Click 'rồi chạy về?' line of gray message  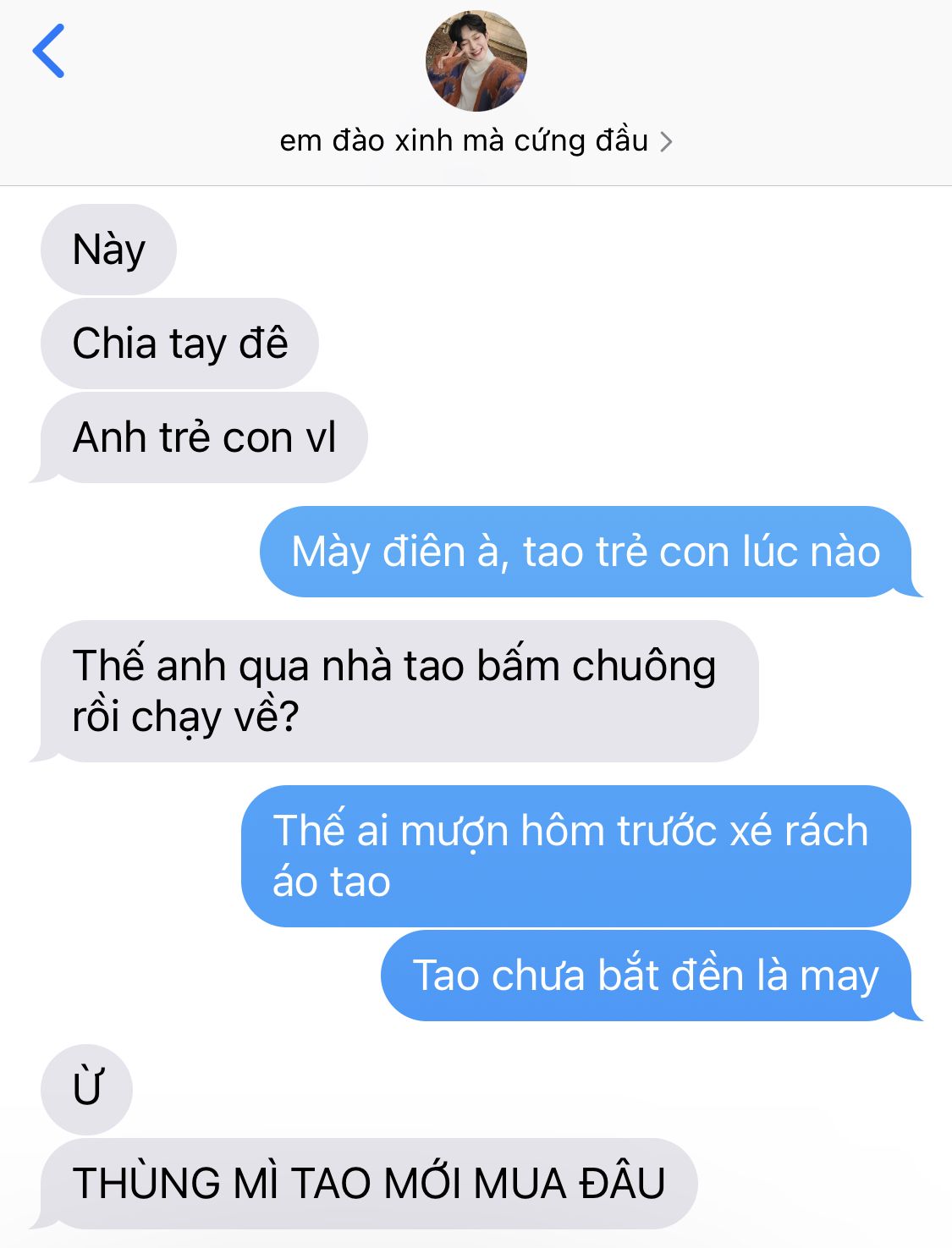coord(186,717)
